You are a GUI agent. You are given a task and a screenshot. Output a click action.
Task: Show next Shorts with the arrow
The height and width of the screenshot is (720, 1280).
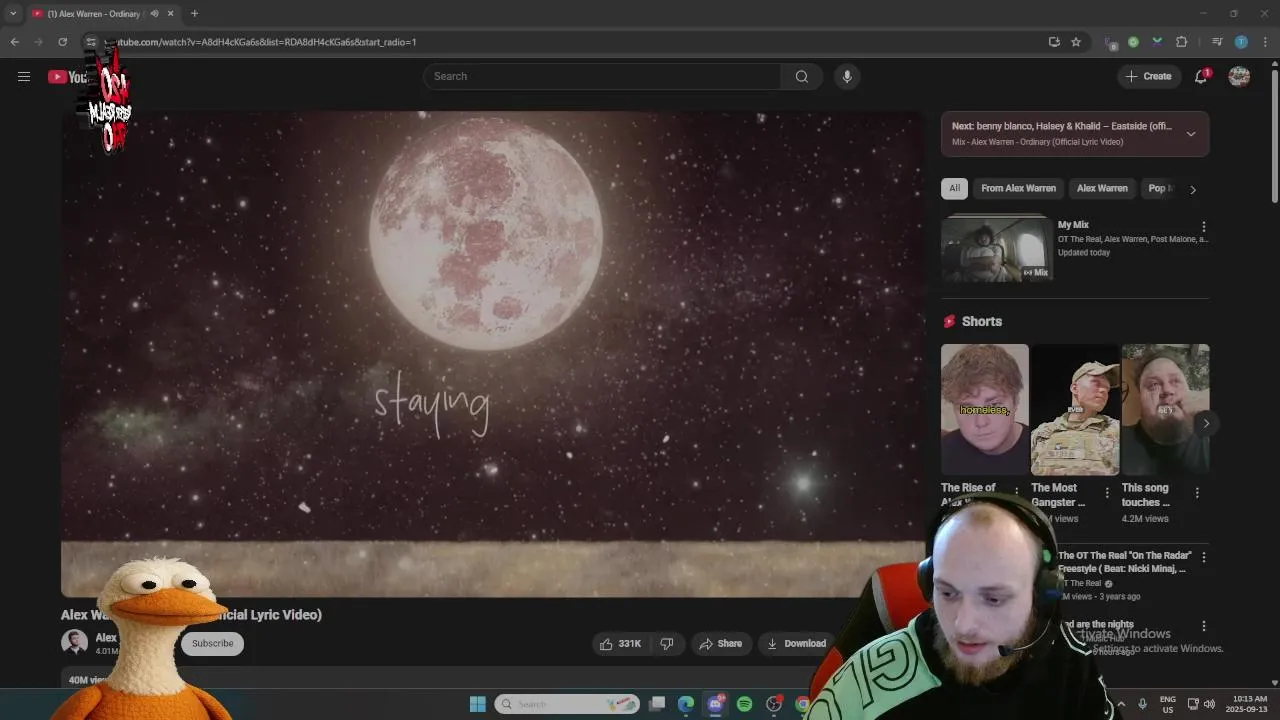pos(1206,423)
